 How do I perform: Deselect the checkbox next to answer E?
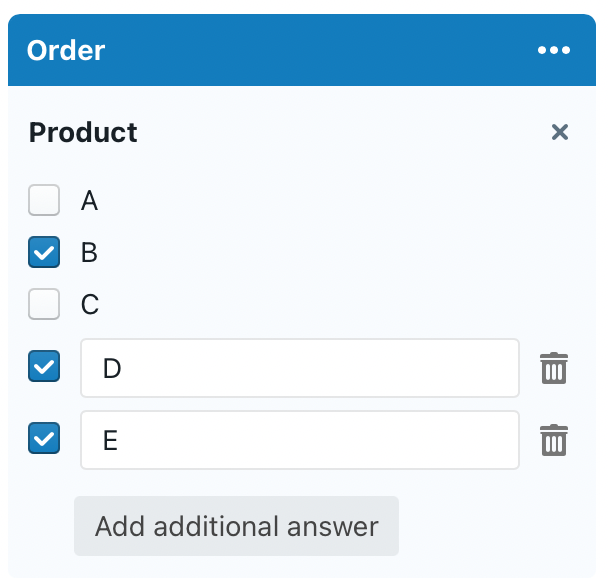point(44,439)
